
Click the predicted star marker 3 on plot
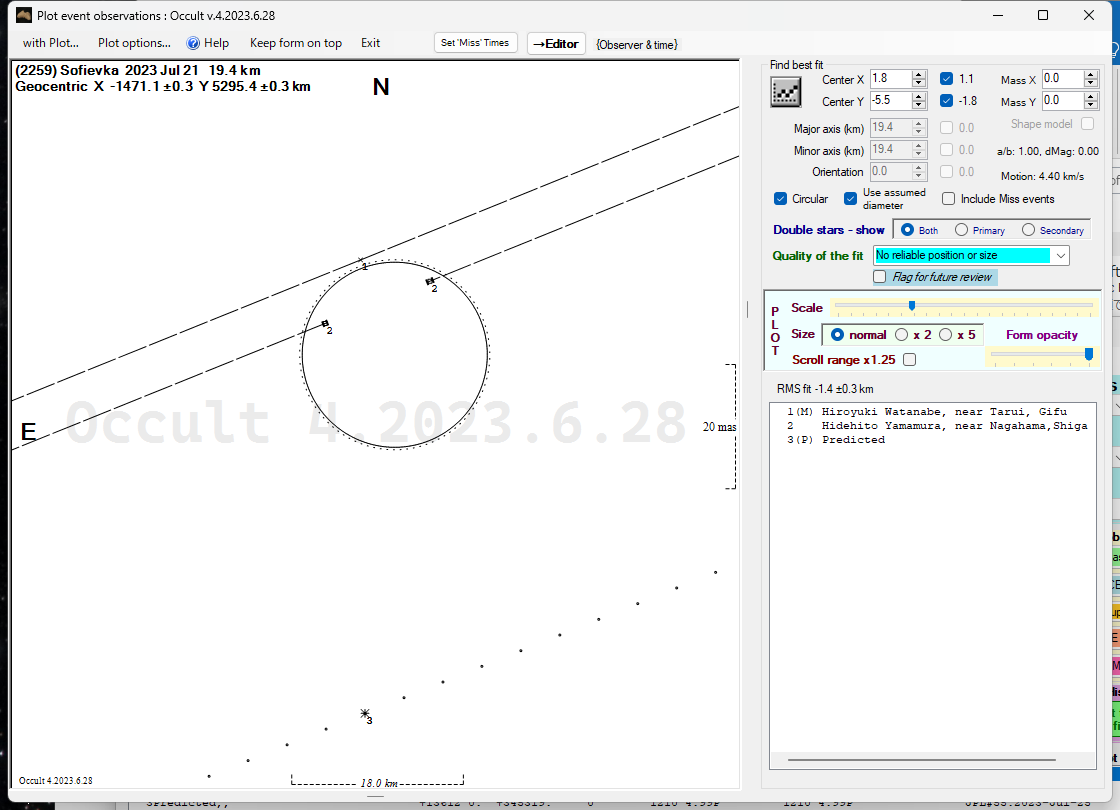click(365, 713)
